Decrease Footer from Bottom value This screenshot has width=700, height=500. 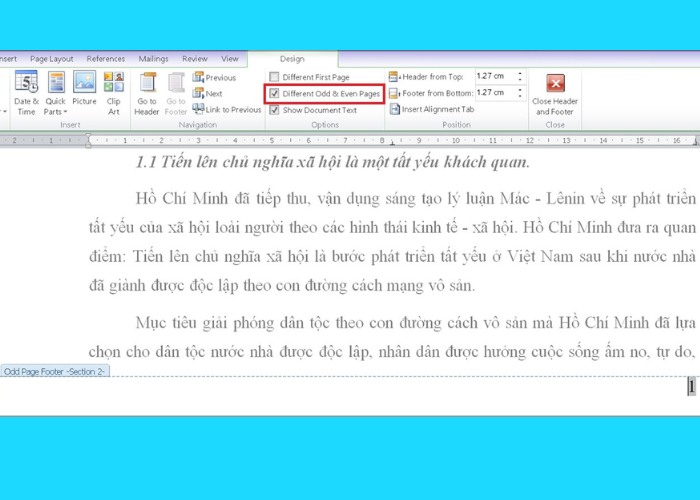click(x=520, y=96)
